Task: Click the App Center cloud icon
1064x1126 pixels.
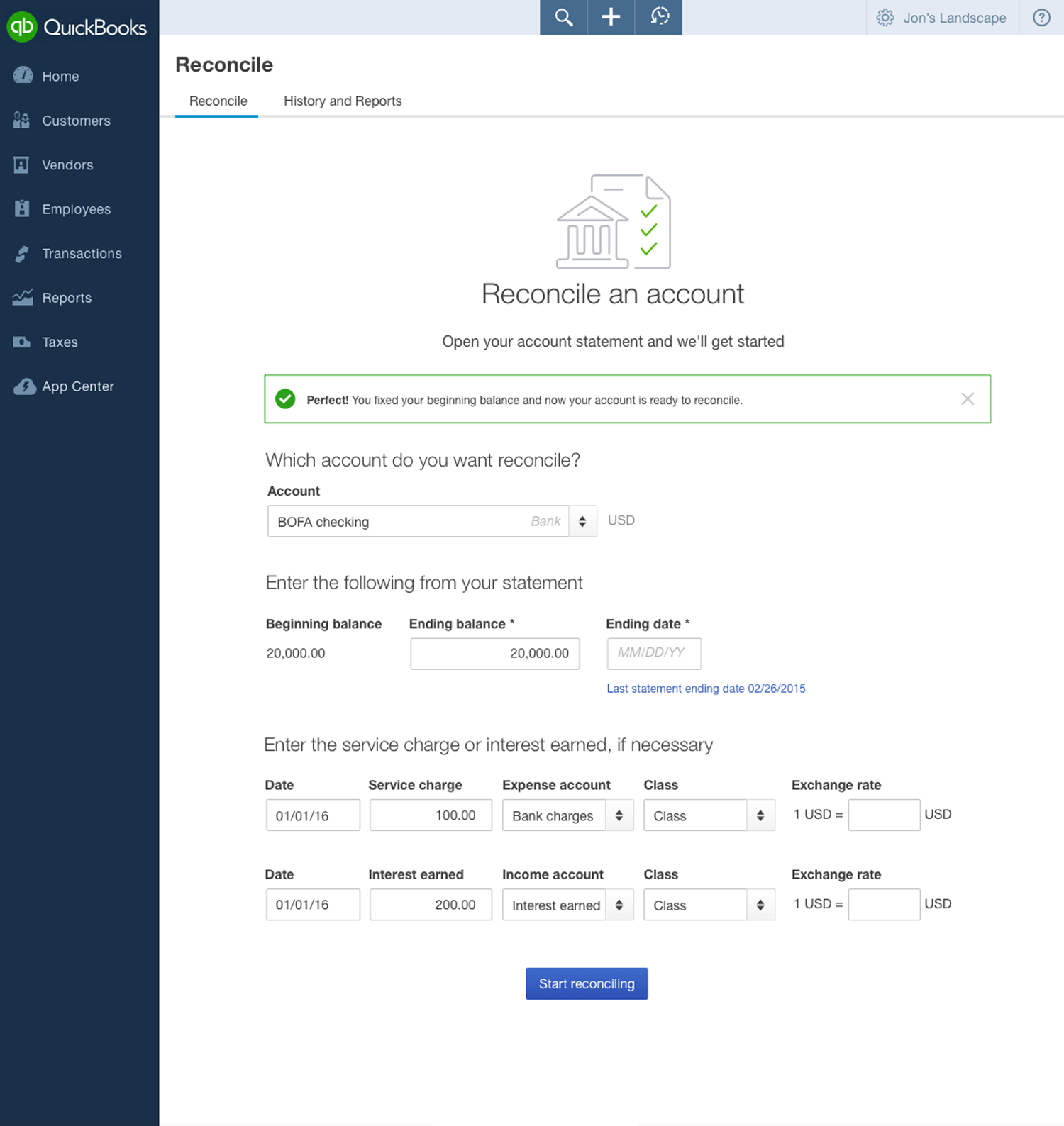Action: tap(25, 386)
